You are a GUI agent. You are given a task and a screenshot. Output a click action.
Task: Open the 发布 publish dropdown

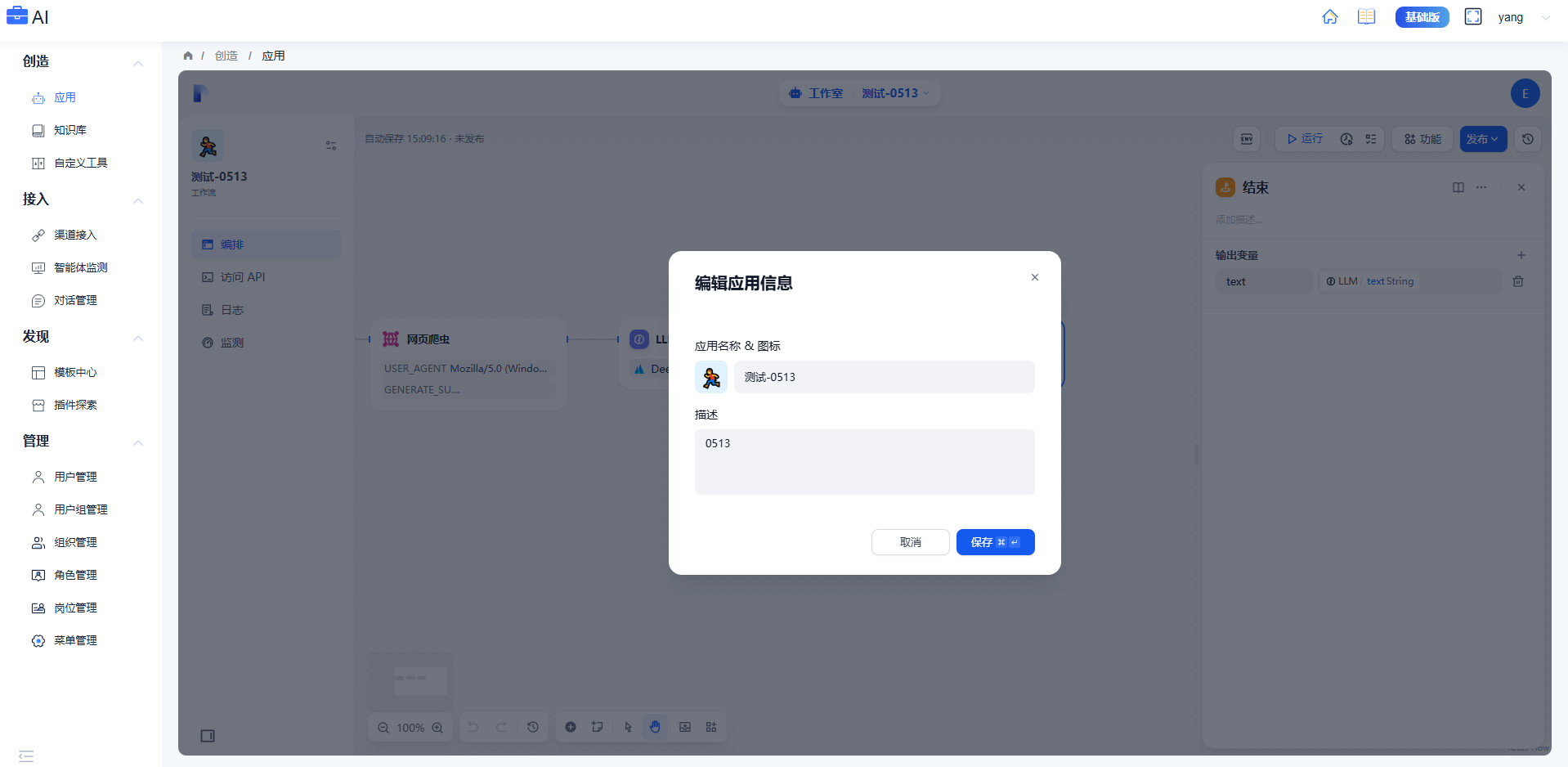pyautogui.click(x=1483, y=139)
